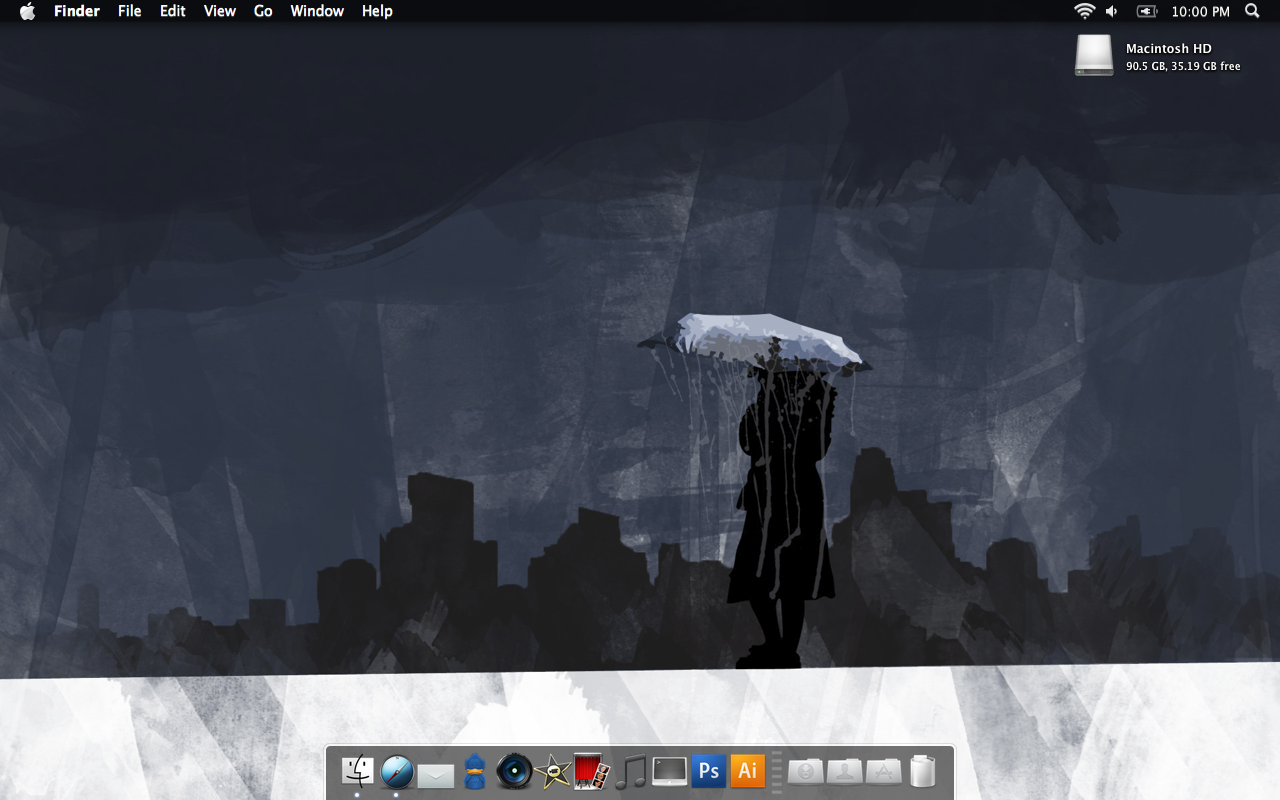Screen dimensions: 1280x800
Task: Open the Go menu
Action: tap(263, 11)
